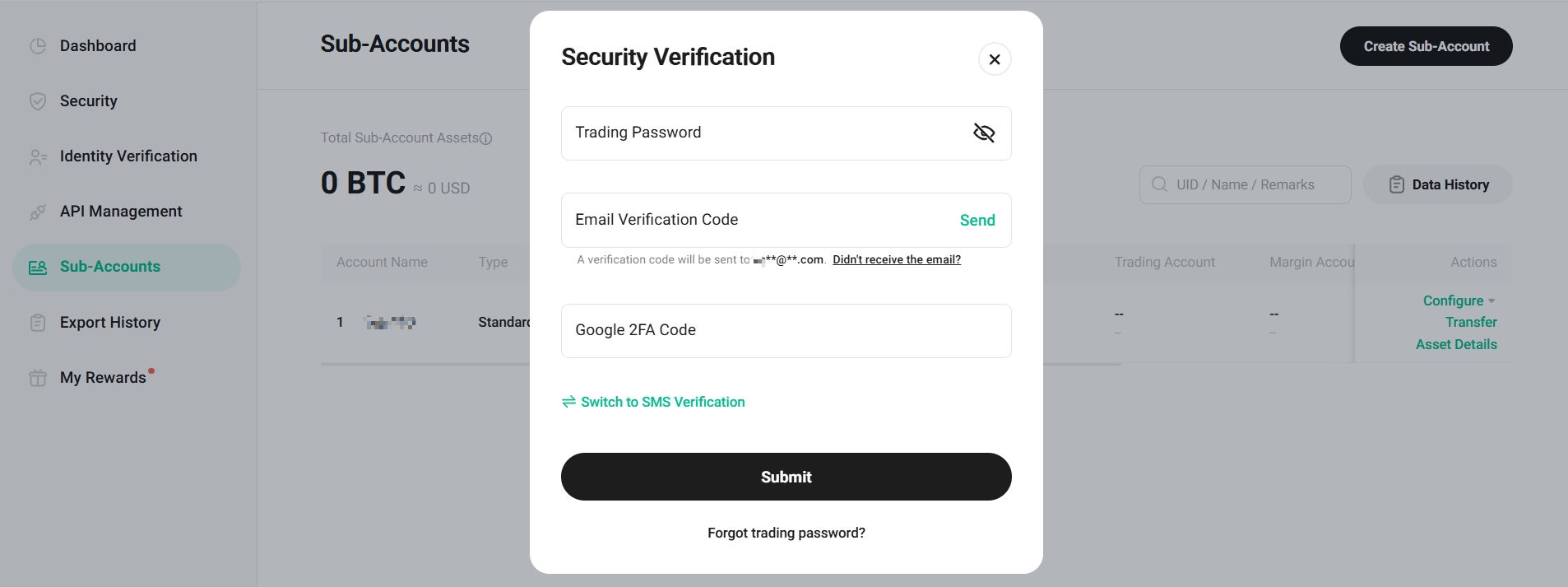Close the Security Verification dialog
This screenshot has height=587, width=1568.
tap(995, 59)
